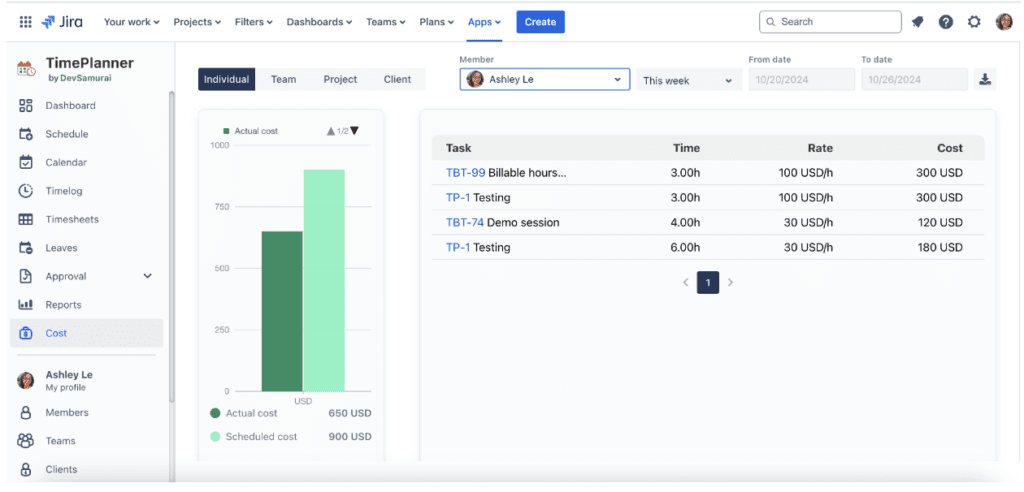Click the Calendar sidebar icon
This screenshot has height=492, width=1024.
pos(25,162)
